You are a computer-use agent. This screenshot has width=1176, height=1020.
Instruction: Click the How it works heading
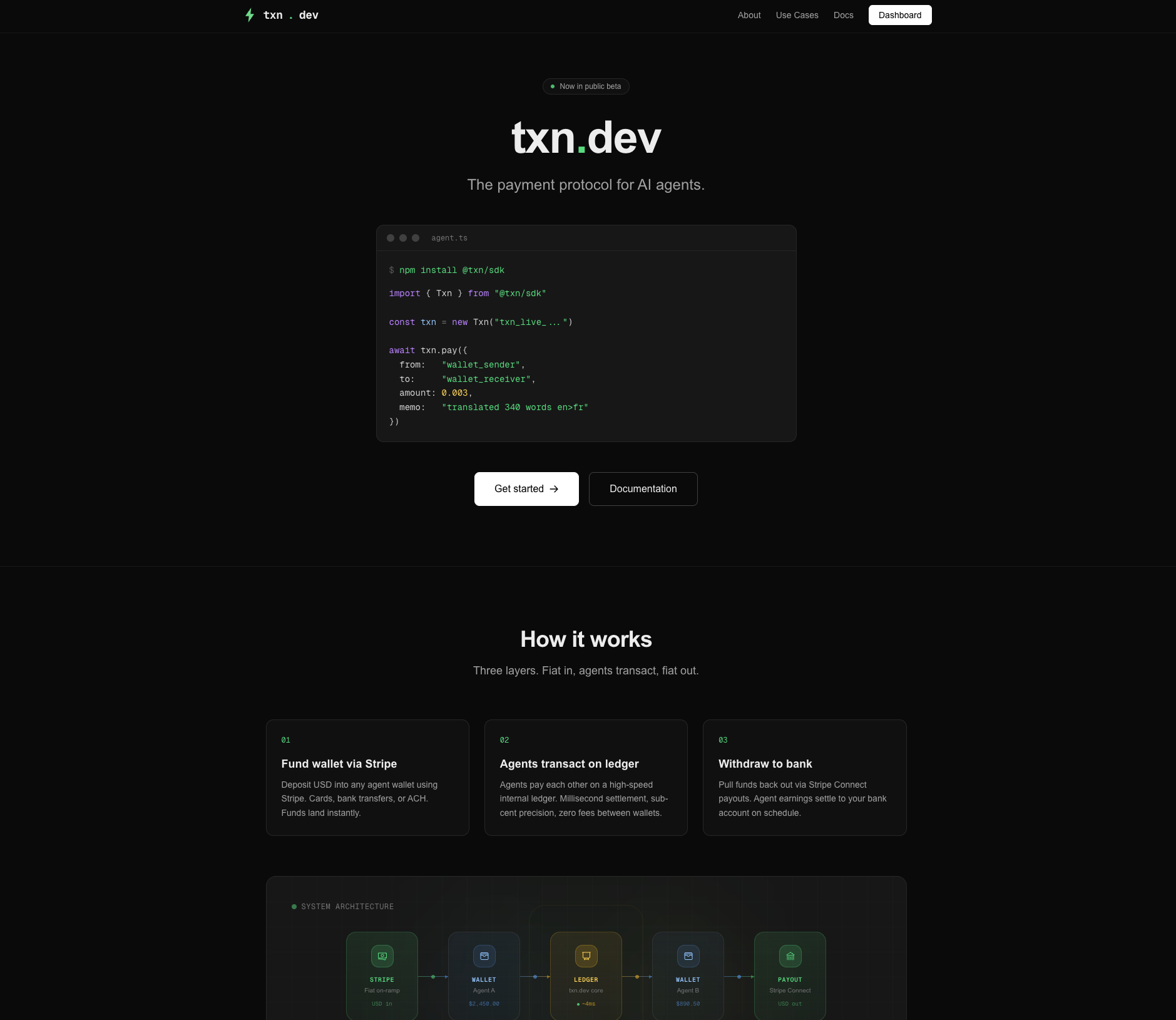[x=586, y=639]
